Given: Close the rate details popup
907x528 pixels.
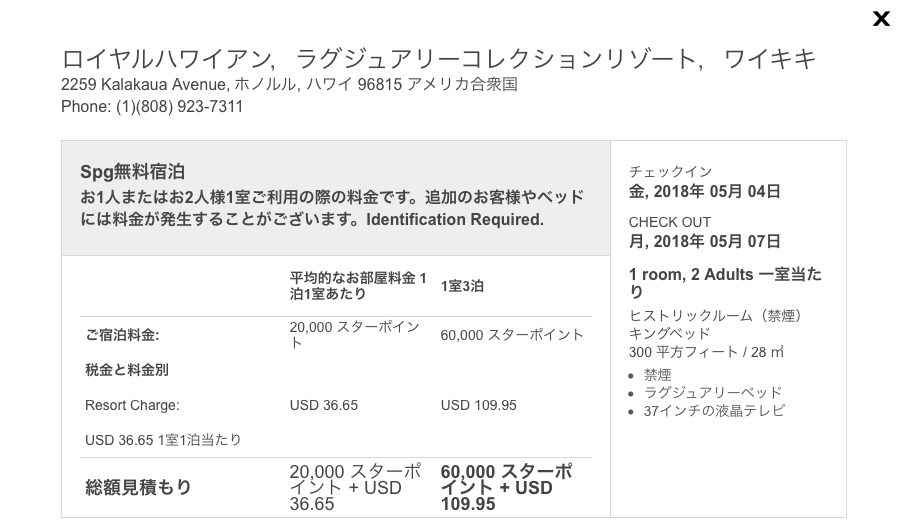Looking at the screenshot, I should (881, 19).
